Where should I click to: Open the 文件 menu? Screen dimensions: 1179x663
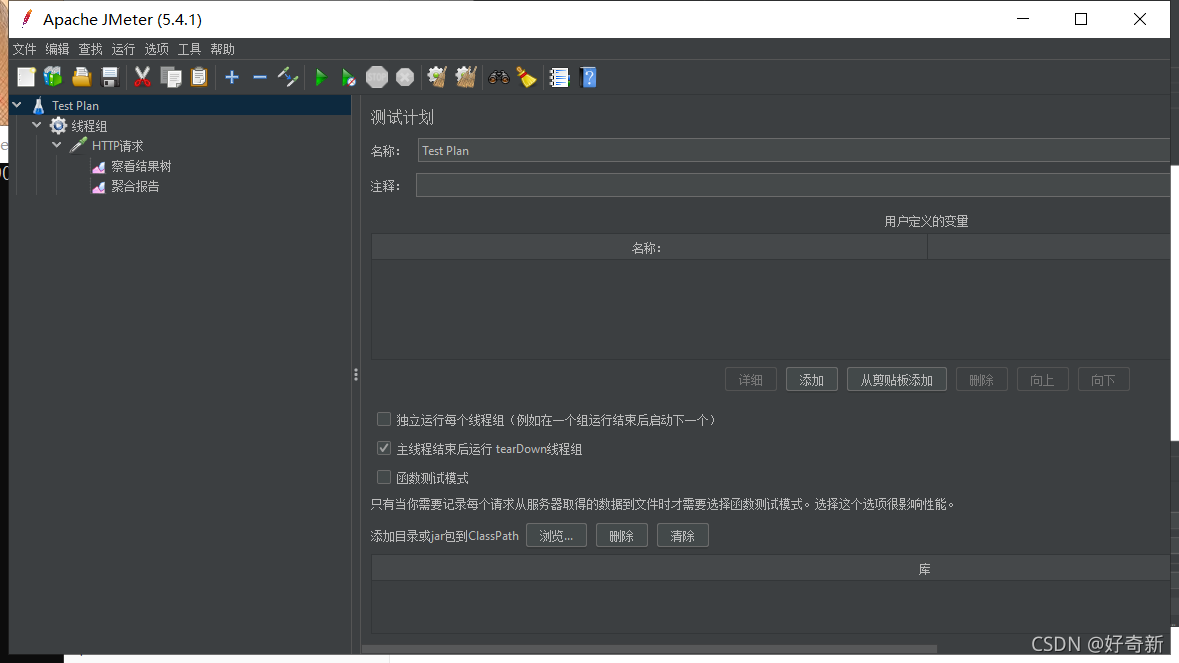pyautogui.click(x=24, y=49)
